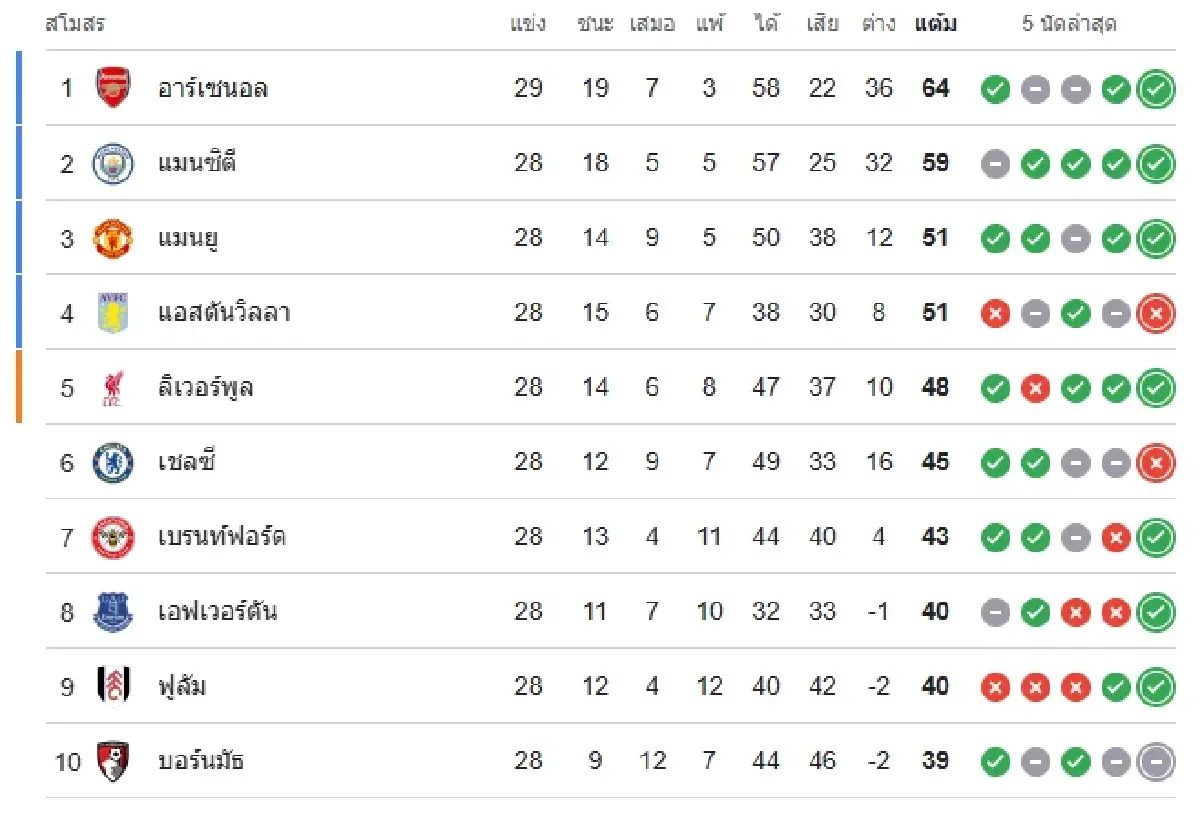1200x813 pixels.
Task: Open the ลิเวอร์พูล team link
Action: 205,388
